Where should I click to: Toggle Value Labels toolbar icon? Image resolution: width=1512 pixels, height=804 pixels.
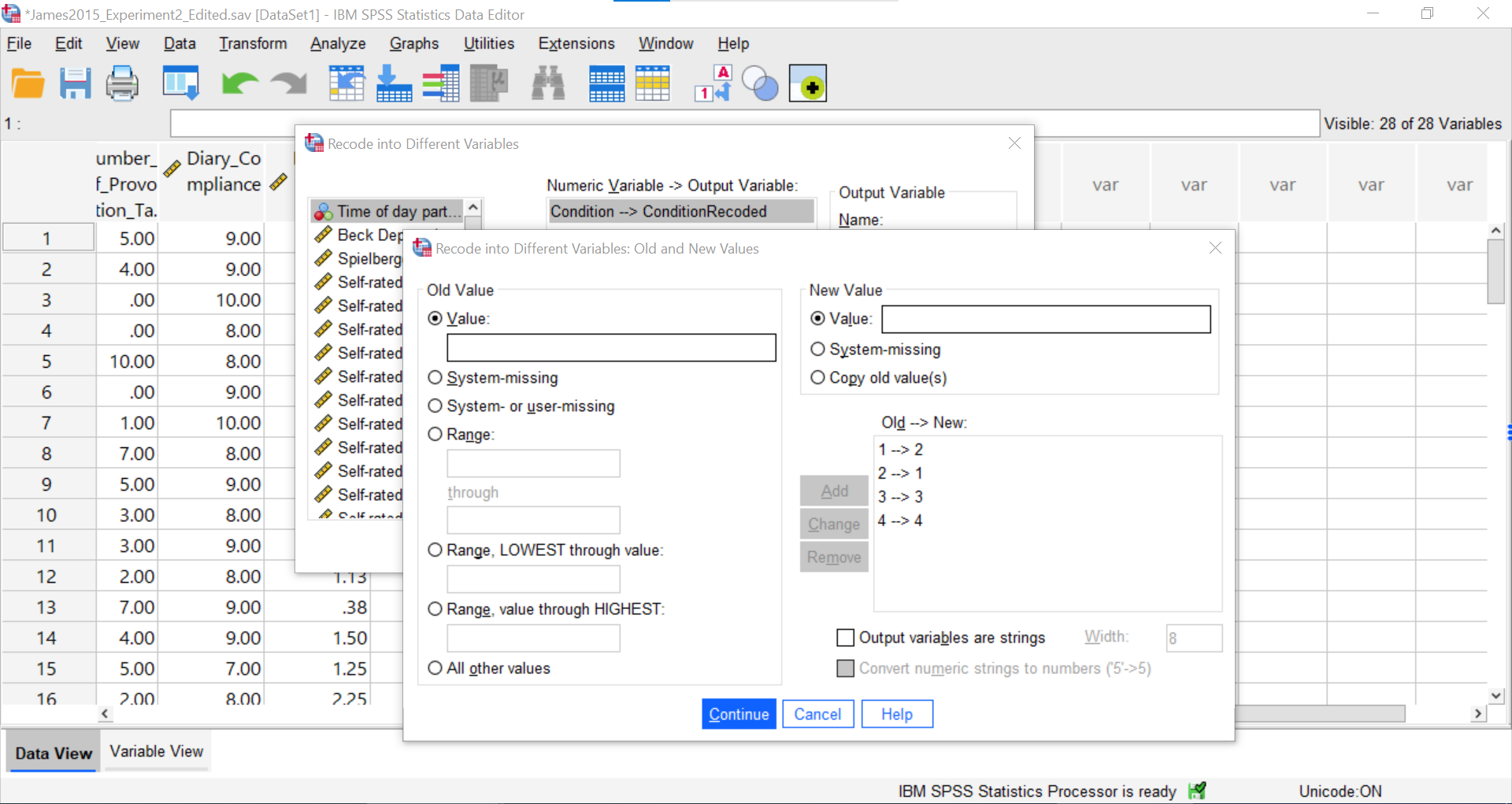(713, 83)
